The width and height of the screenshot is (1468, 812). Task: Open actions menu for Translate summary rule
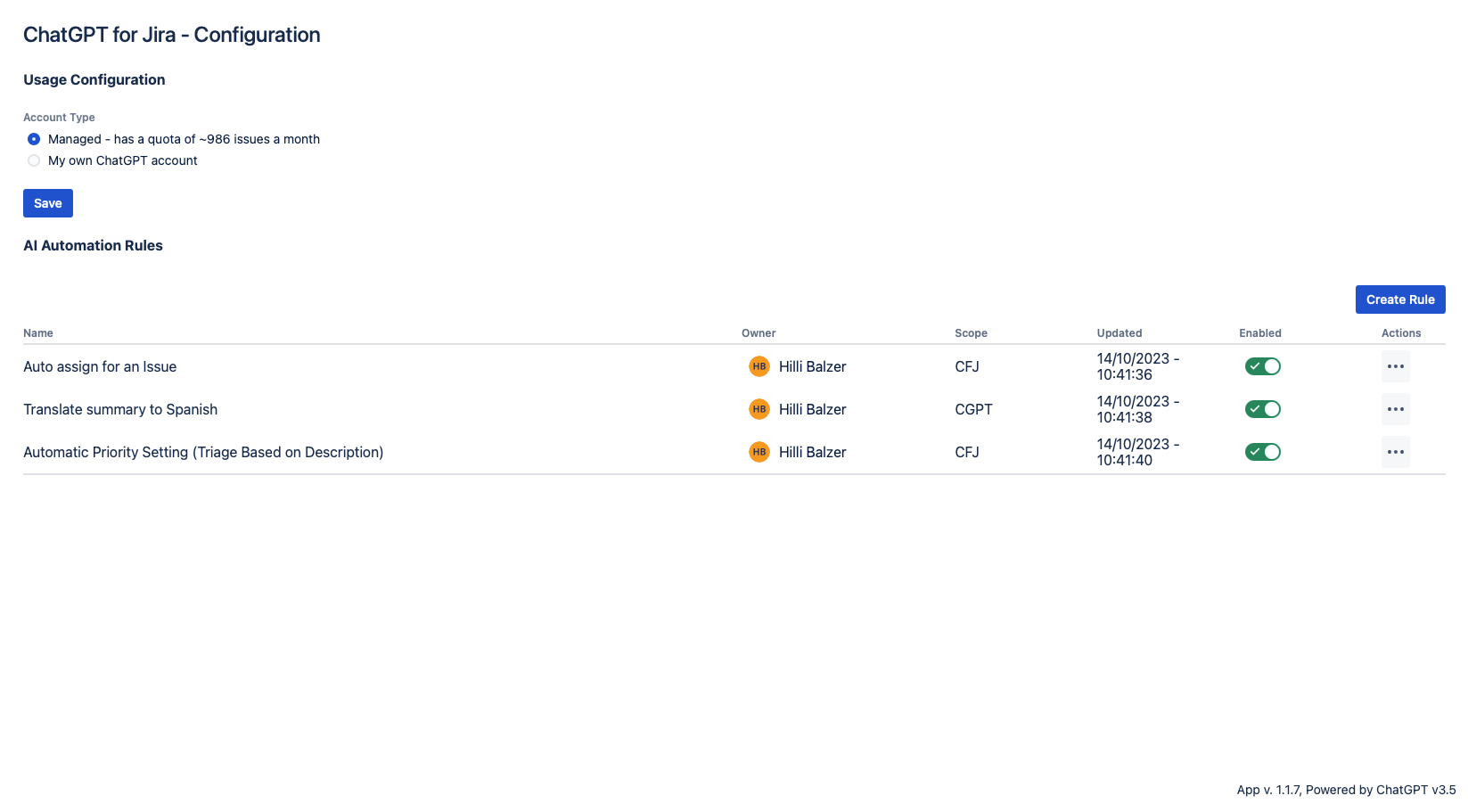1396,409
